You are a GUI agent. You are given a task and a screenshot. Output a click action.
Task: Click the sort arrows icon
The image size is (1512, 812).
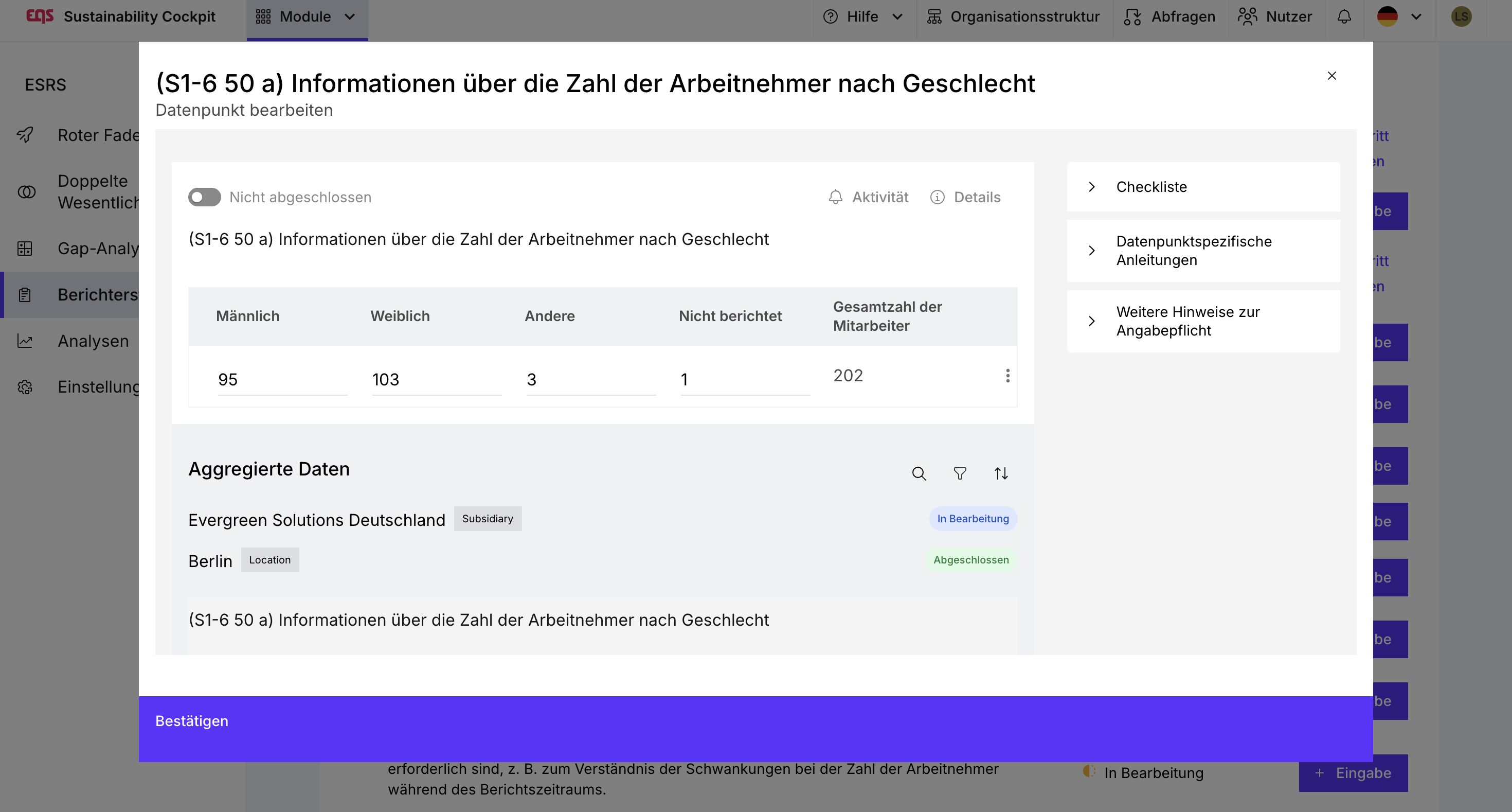[x=1001, y=473]
